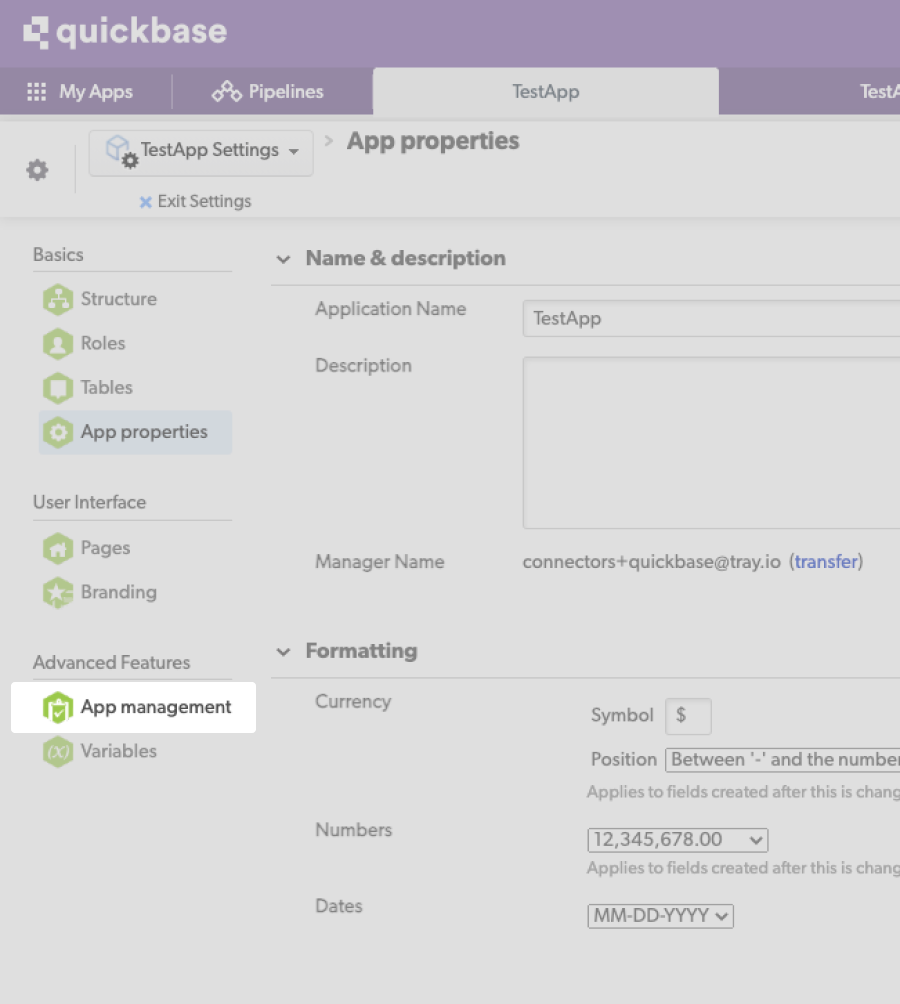Open Roles settings via its icon
900x1004 pixels.
[57, 343]
